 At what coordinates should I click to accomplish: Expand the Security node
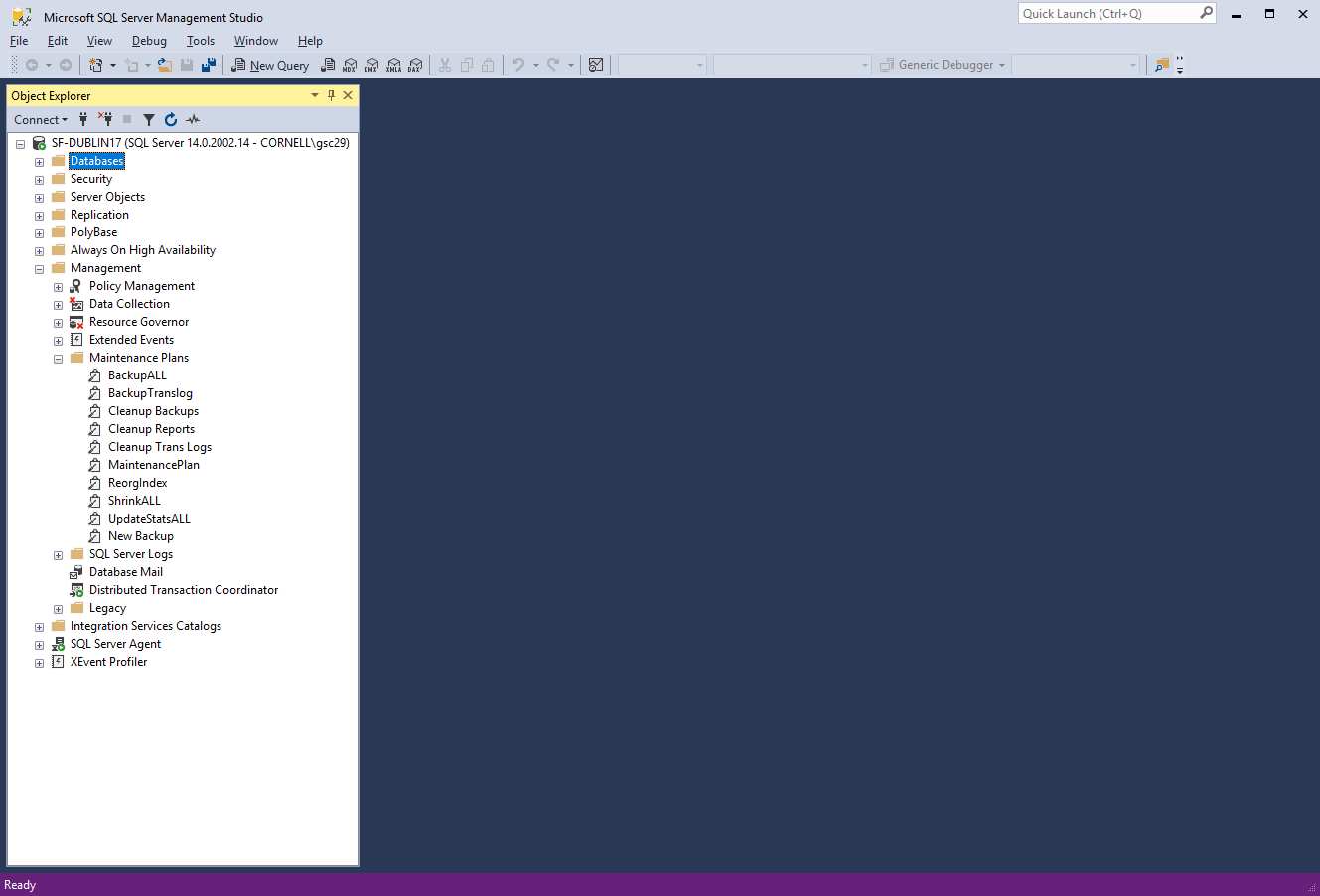tap(39, 179)
